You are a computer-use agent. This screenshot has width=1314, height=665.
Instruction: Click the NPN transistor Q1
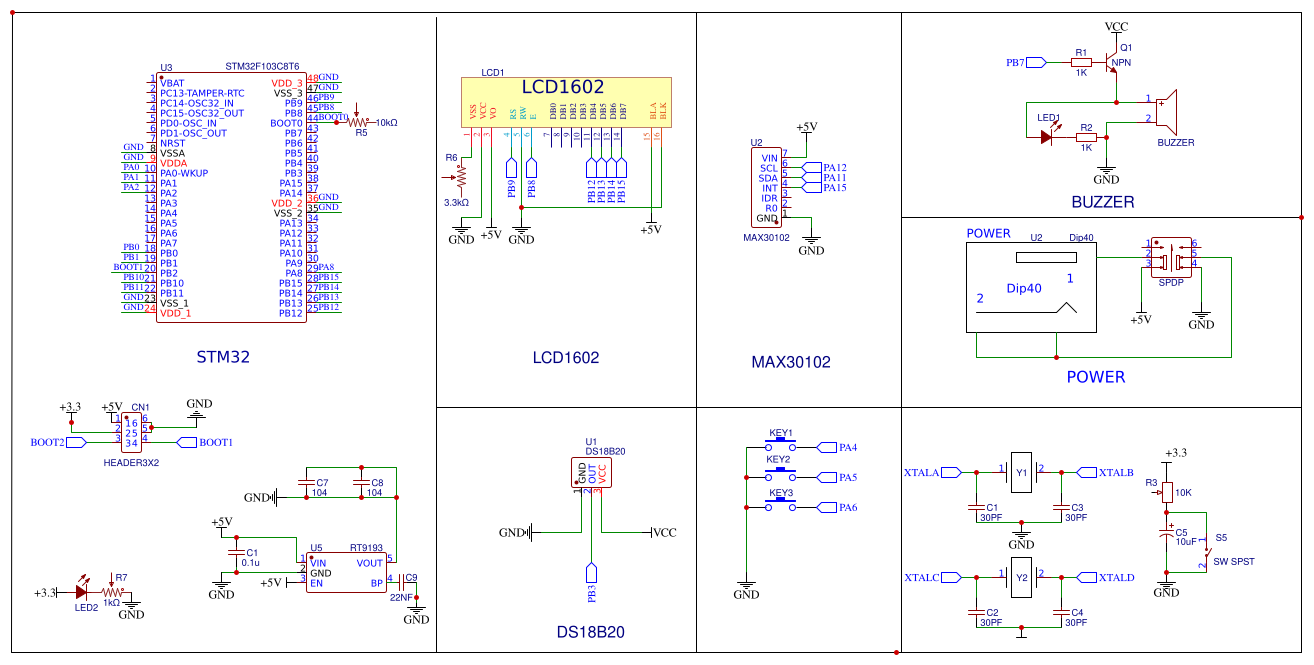click(x=1112, y=62)
